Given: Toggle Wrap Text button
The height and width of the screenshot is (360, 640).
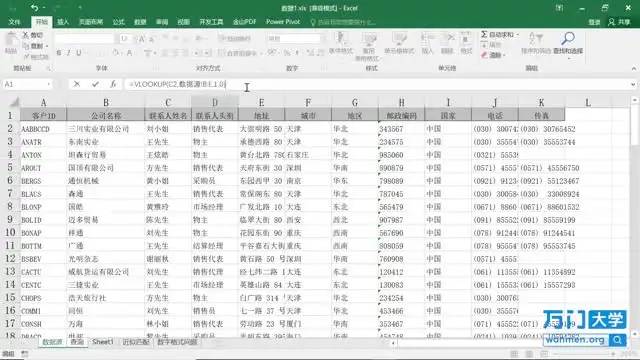Looking at the screenshot, I should (x=235, y=38).
